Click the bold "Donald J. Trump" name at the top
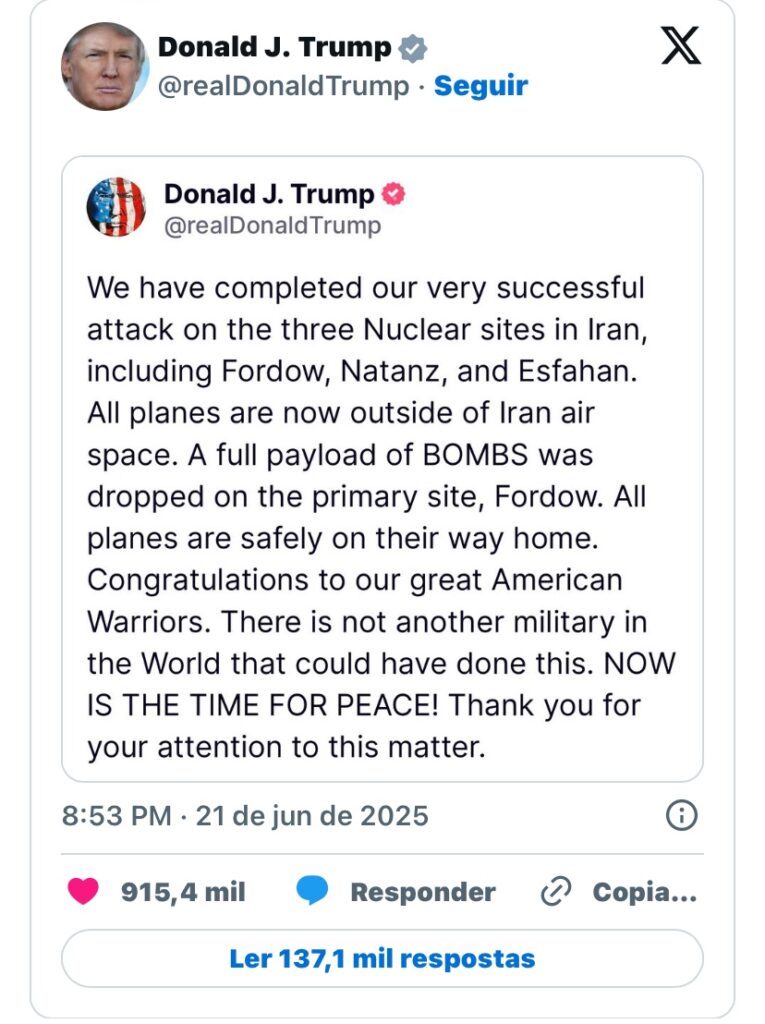 click(274, 47)
